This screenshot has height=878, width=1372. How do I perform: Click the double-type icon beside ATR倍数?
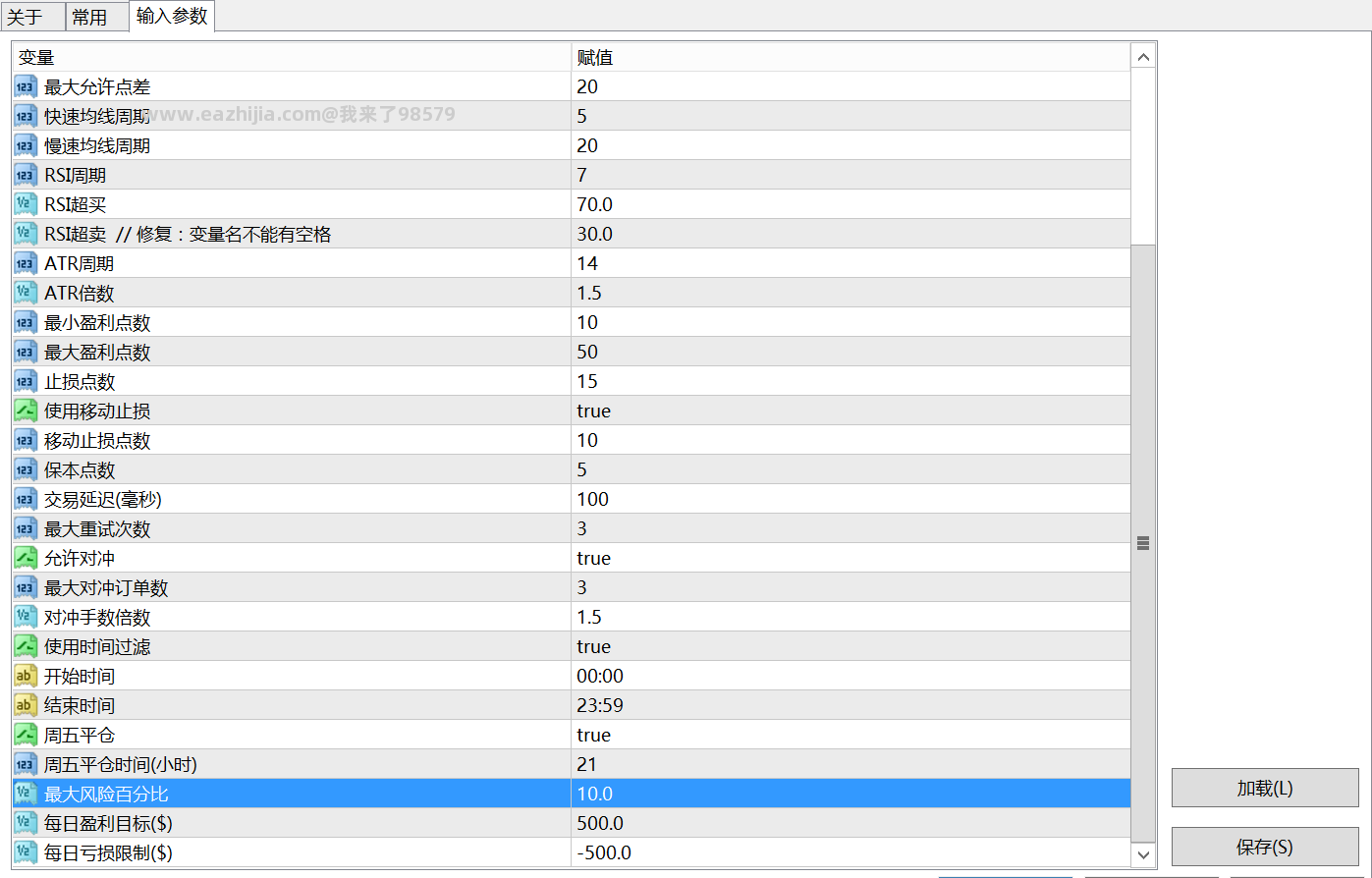[26, 293]
